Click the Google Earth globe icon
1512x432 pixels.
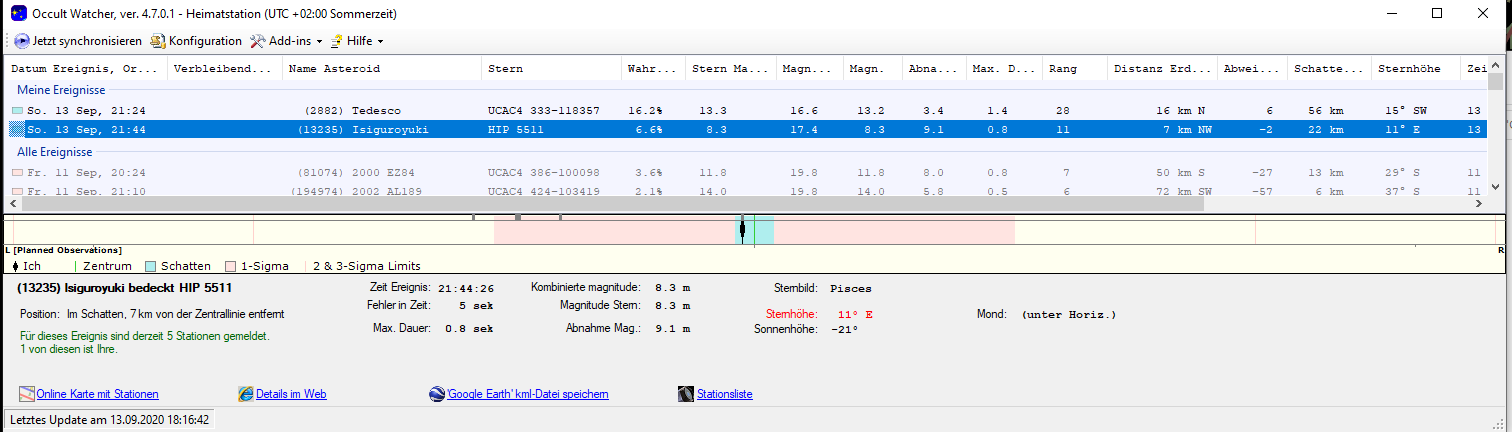coord(436,394)
